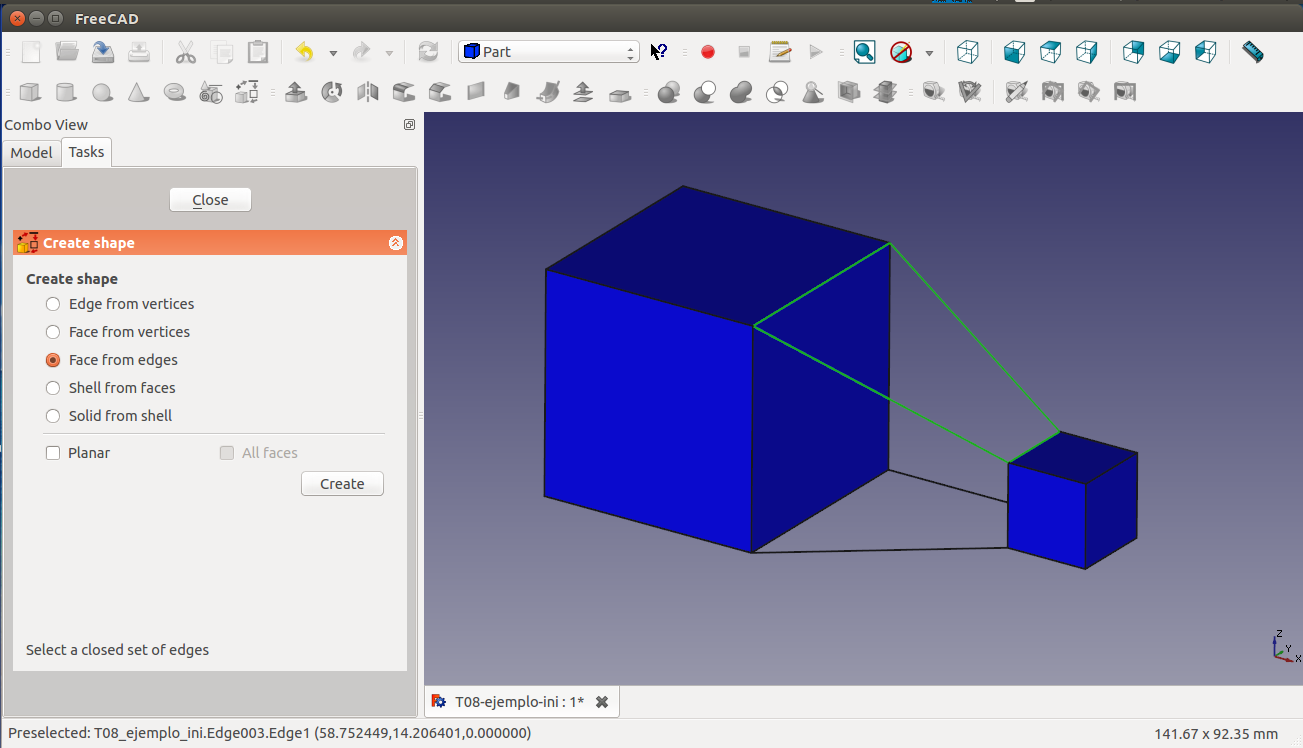Click the Fit All zoom icon

(x=864, y=52)
